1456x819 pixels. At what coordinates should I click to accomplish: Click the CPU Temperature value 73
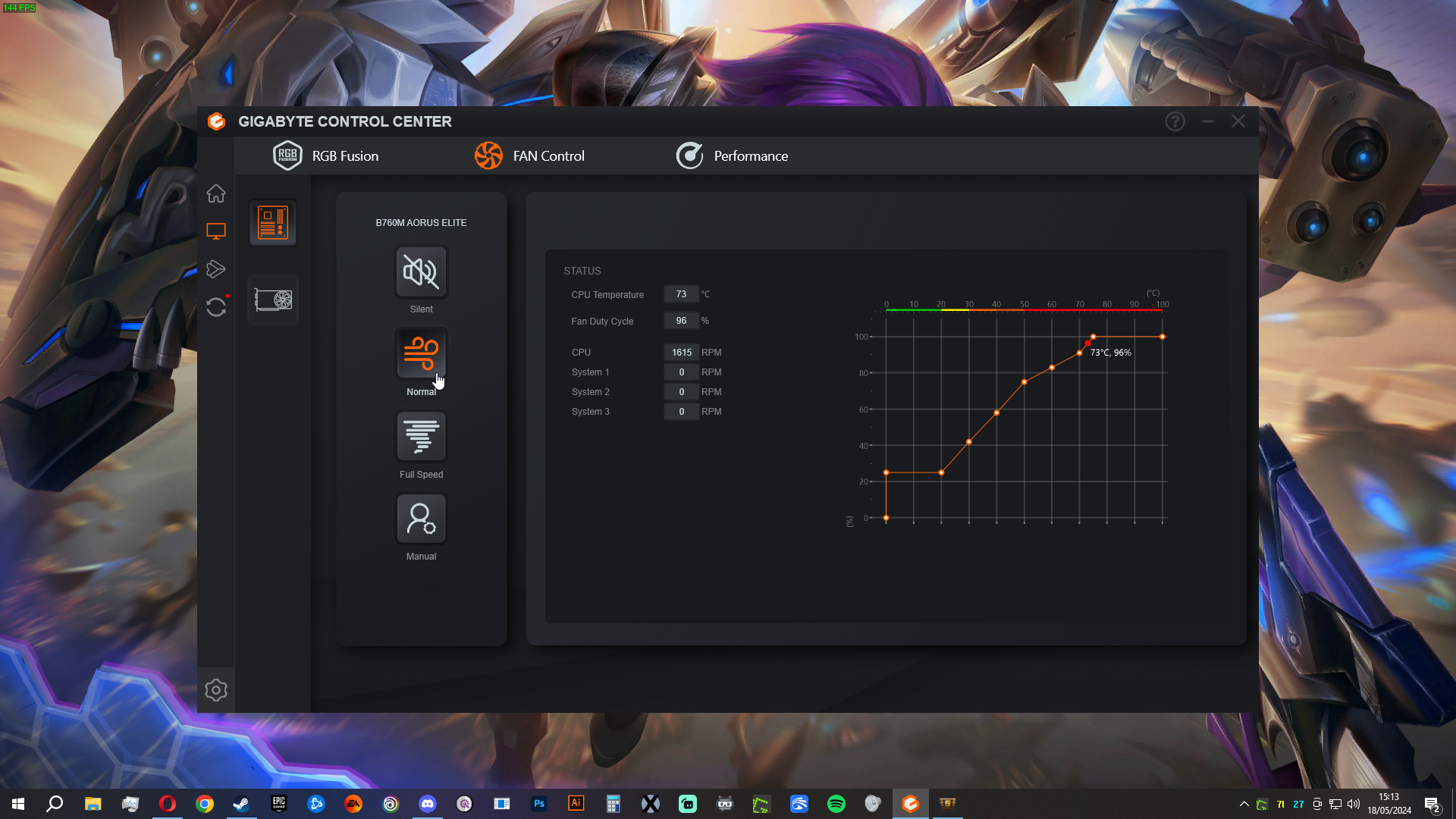coord(681,294)
